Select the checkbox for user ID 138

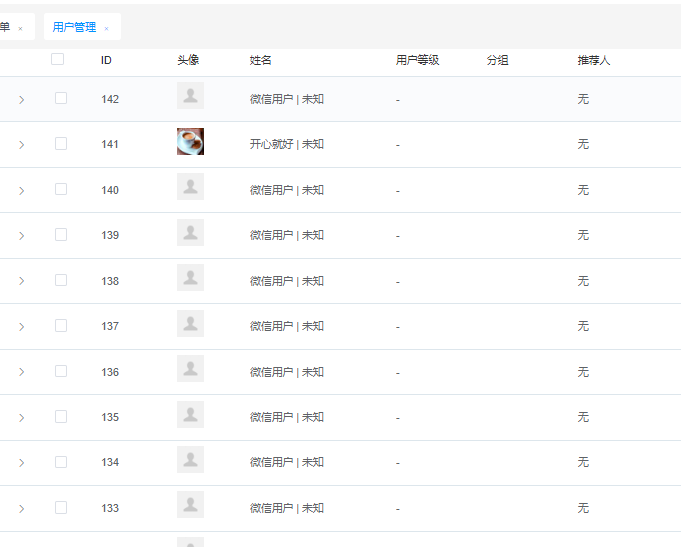click(61, 280)
